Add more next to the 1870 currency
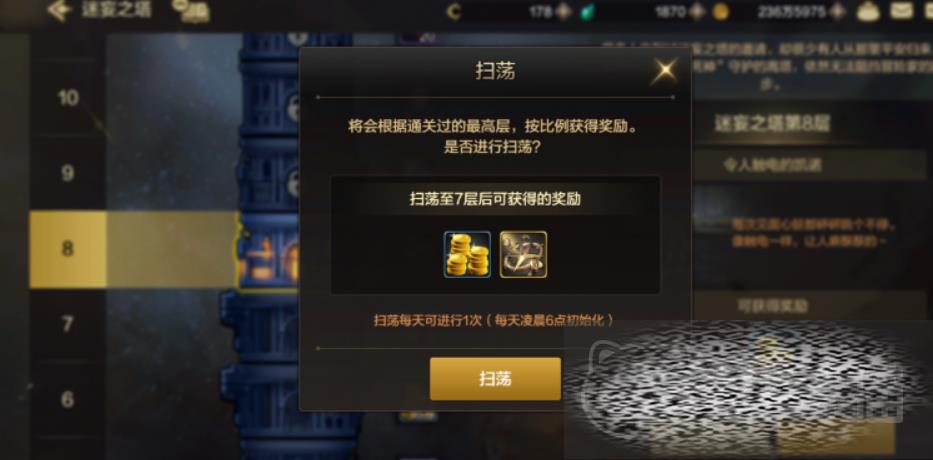 [x=697, y=11]
